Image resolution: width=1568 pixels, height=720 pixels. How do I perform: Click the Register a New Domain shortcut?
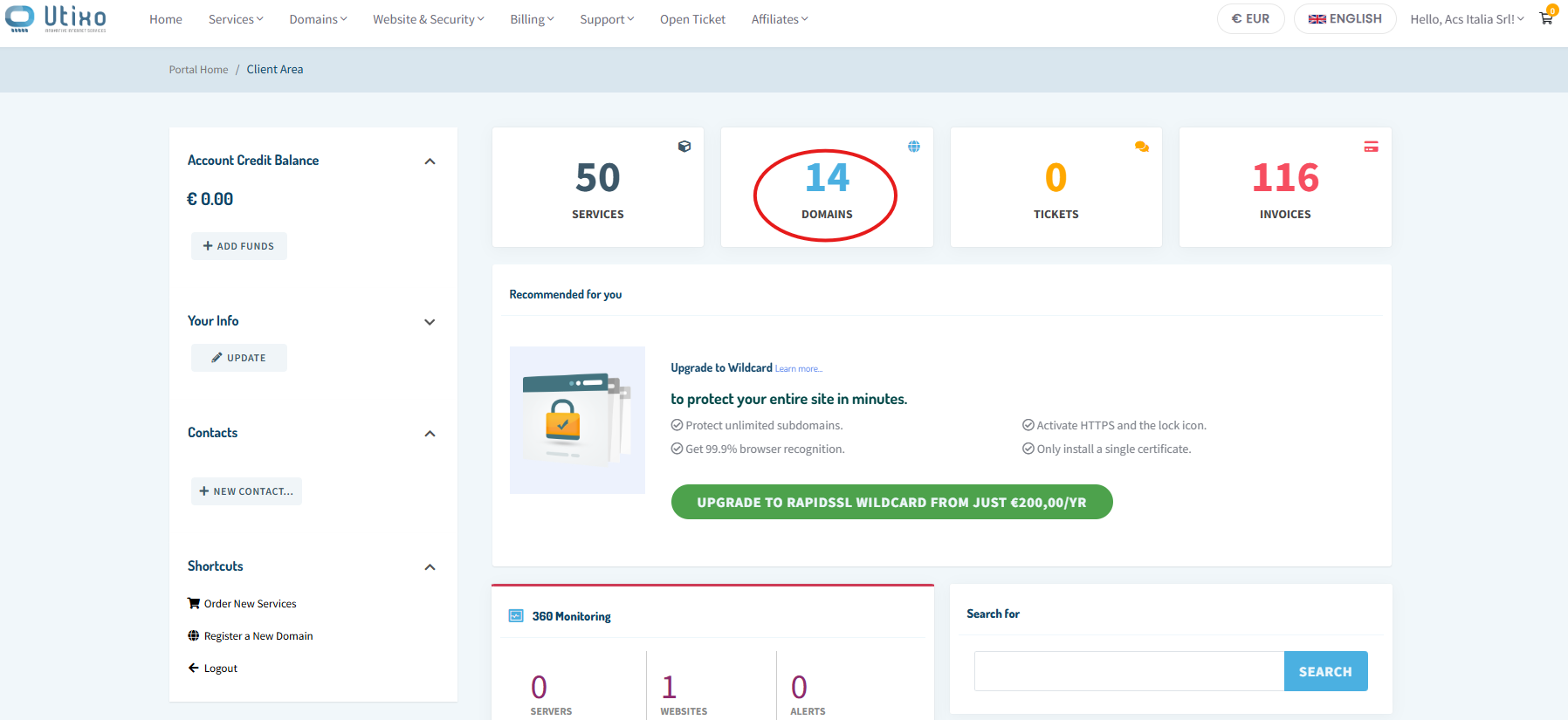tap(258, 636)
